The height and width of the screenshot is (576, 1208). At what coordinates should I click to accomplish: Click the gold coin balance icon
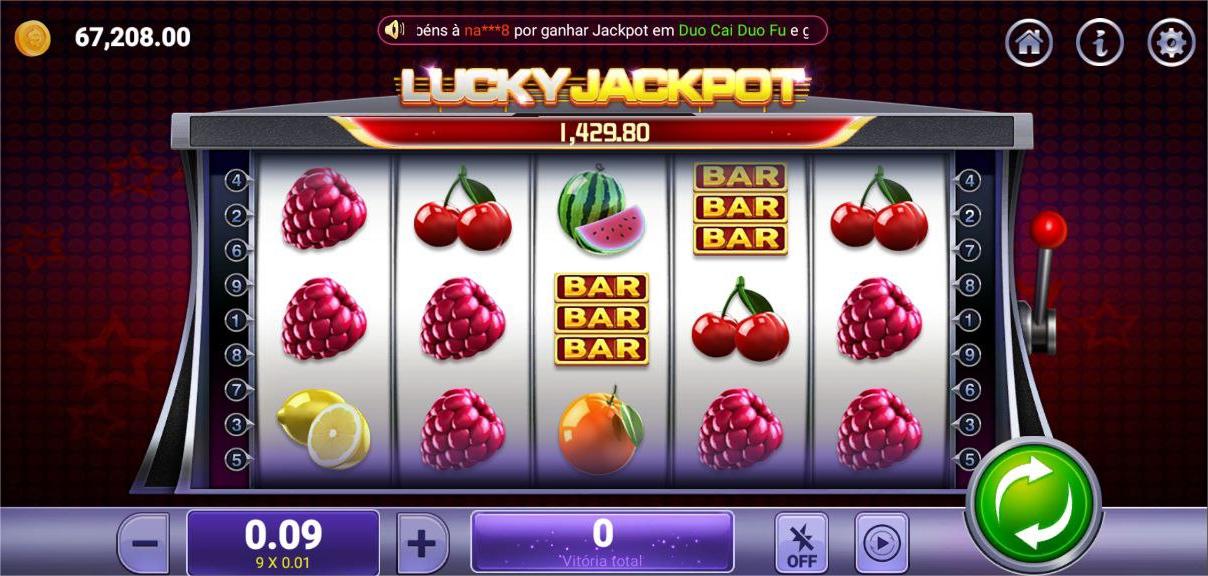(x=33, y=39)
